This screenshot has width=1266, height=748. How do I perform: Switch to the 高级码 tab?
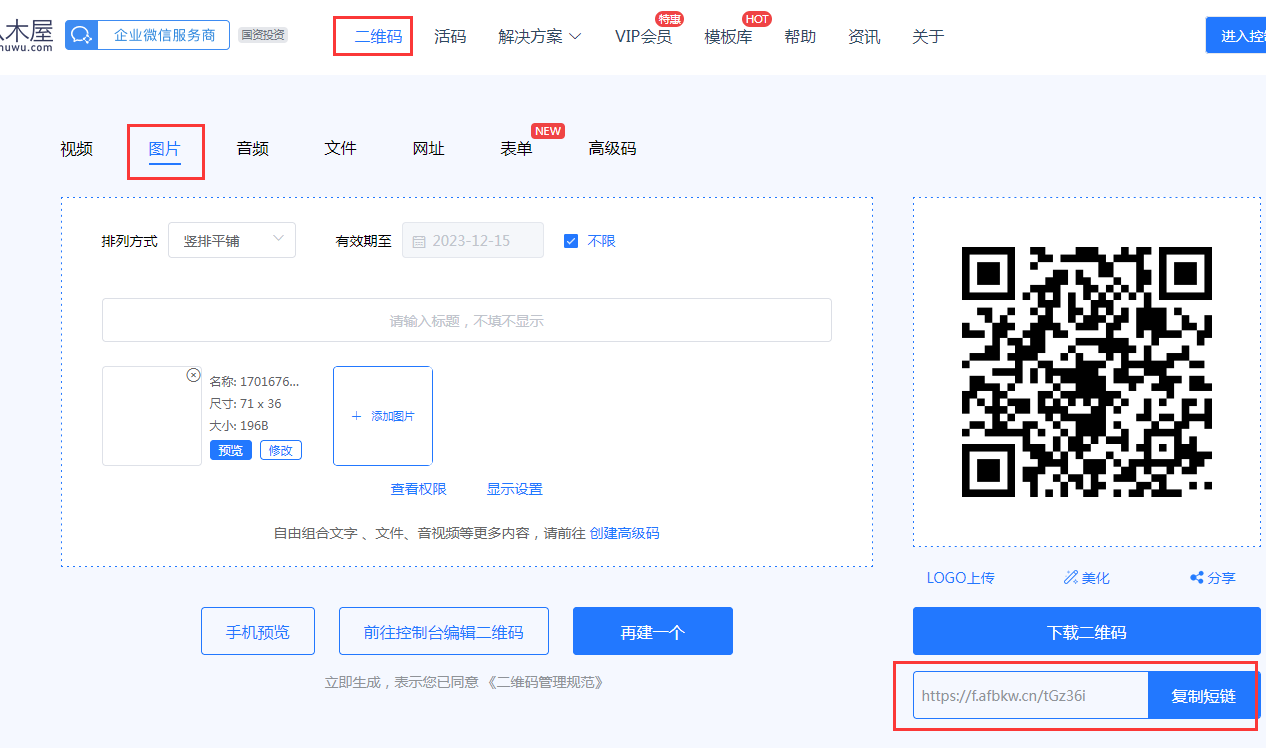(612, 149)
